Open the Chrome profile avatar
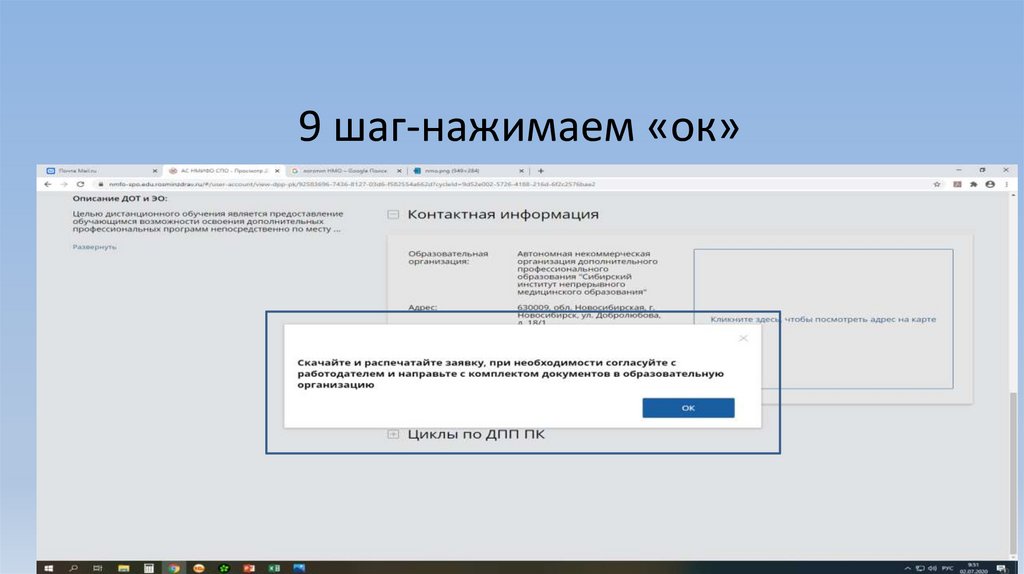This screenshot has width=1024, height=574. point(990,184)
